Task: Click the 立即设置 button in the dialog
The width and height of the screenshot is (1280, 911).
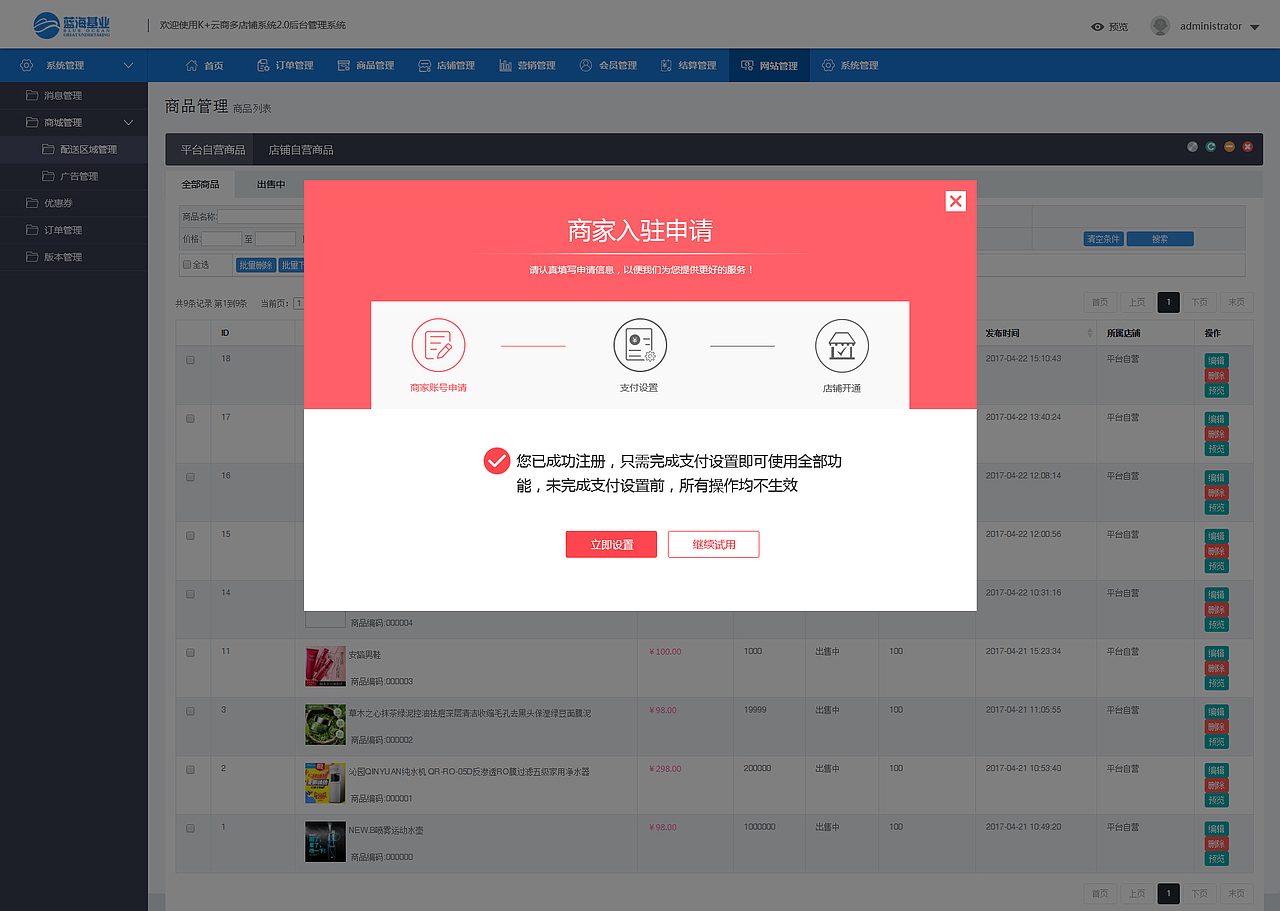Action: coord(611,544)
